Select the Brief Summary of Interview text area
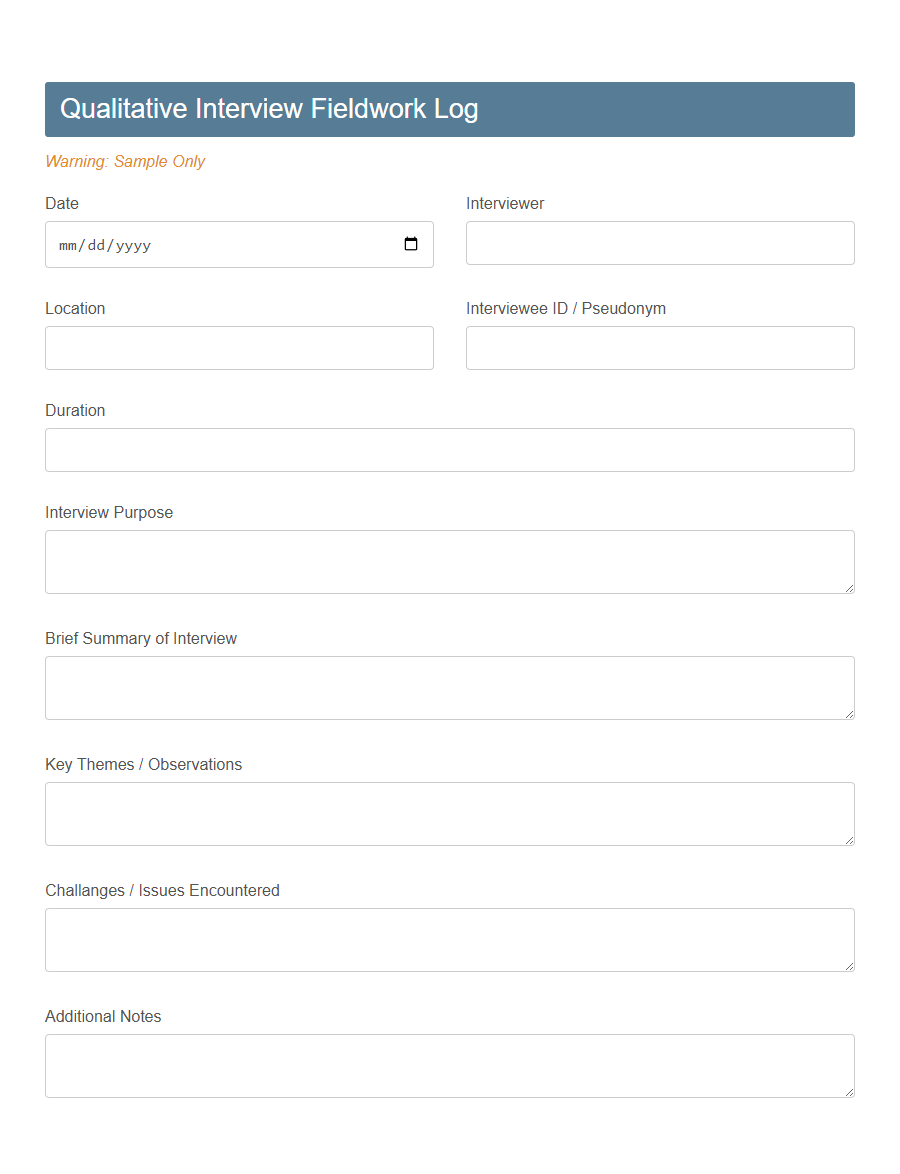The width and height of the screenshot is (900, 1174). (x=449, y=687)
